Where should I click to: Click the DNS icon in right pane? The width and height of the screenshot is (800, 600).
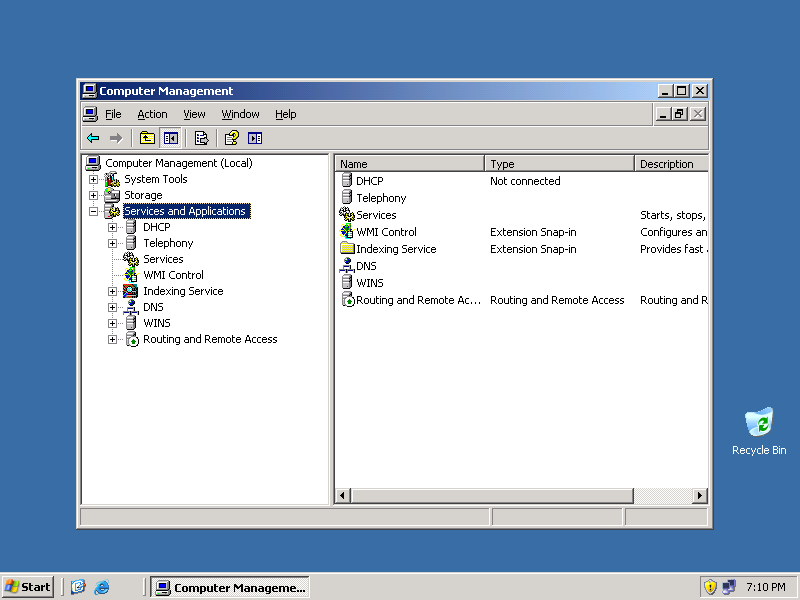coord(347,265)
